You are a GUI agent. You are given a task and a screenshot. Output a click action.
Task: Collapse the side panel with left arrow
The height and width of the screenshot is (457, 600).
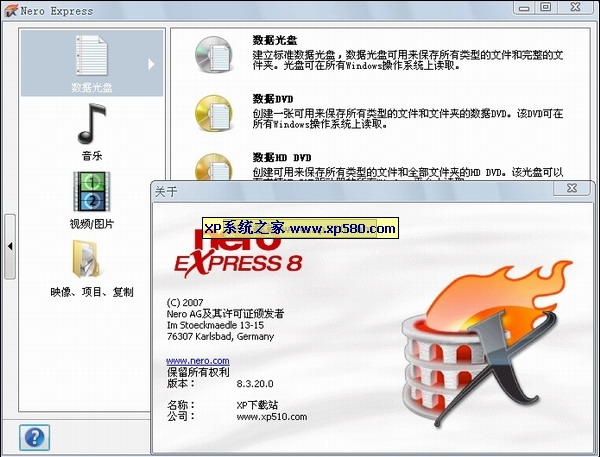click(10, 246)
